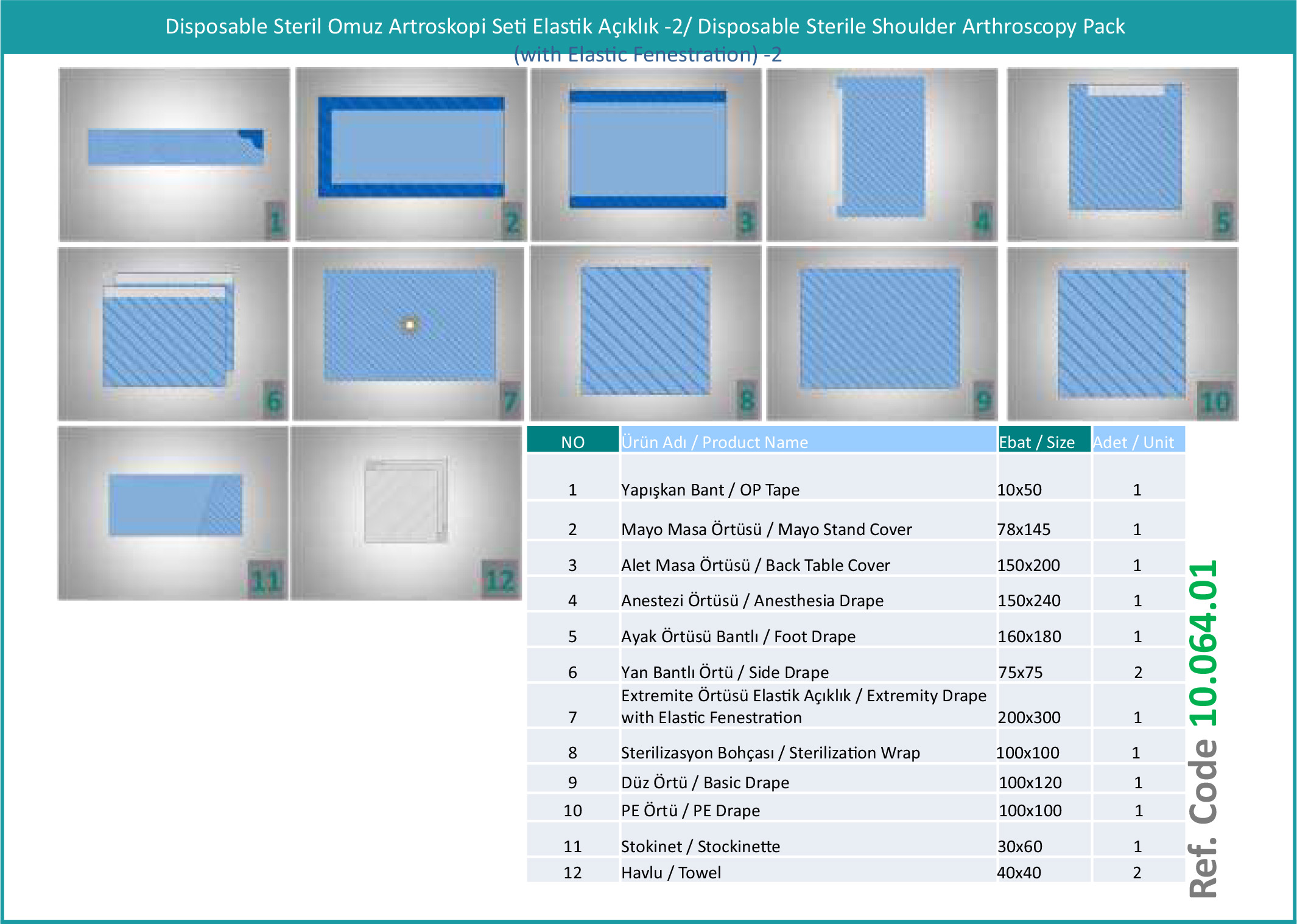Click the 'Ref. Code 10.064.01' vertical label
This screenshot has height=924, width=1297.
point(1203,729)
